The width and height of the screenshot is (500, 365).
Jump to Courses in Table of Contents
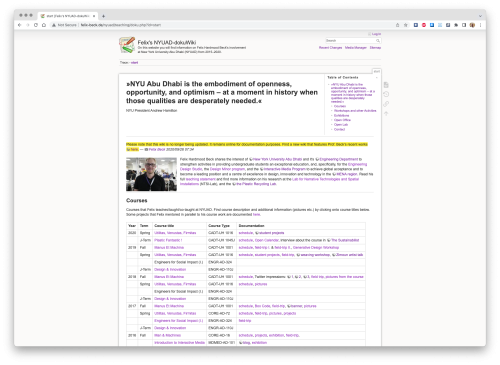[x=340, y=106]
